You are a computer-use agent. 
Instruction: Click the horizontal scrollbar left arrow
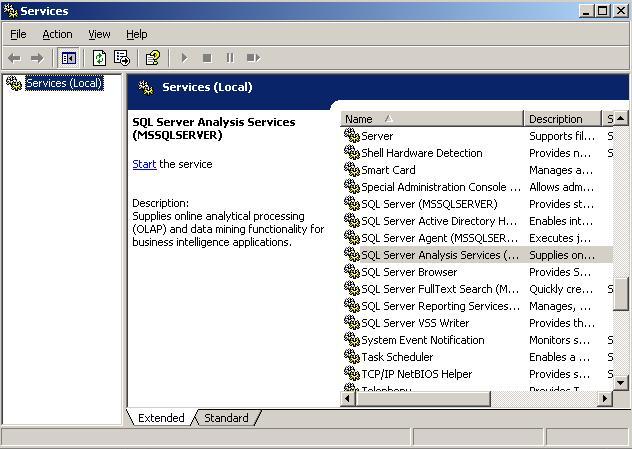pos(347,399)
